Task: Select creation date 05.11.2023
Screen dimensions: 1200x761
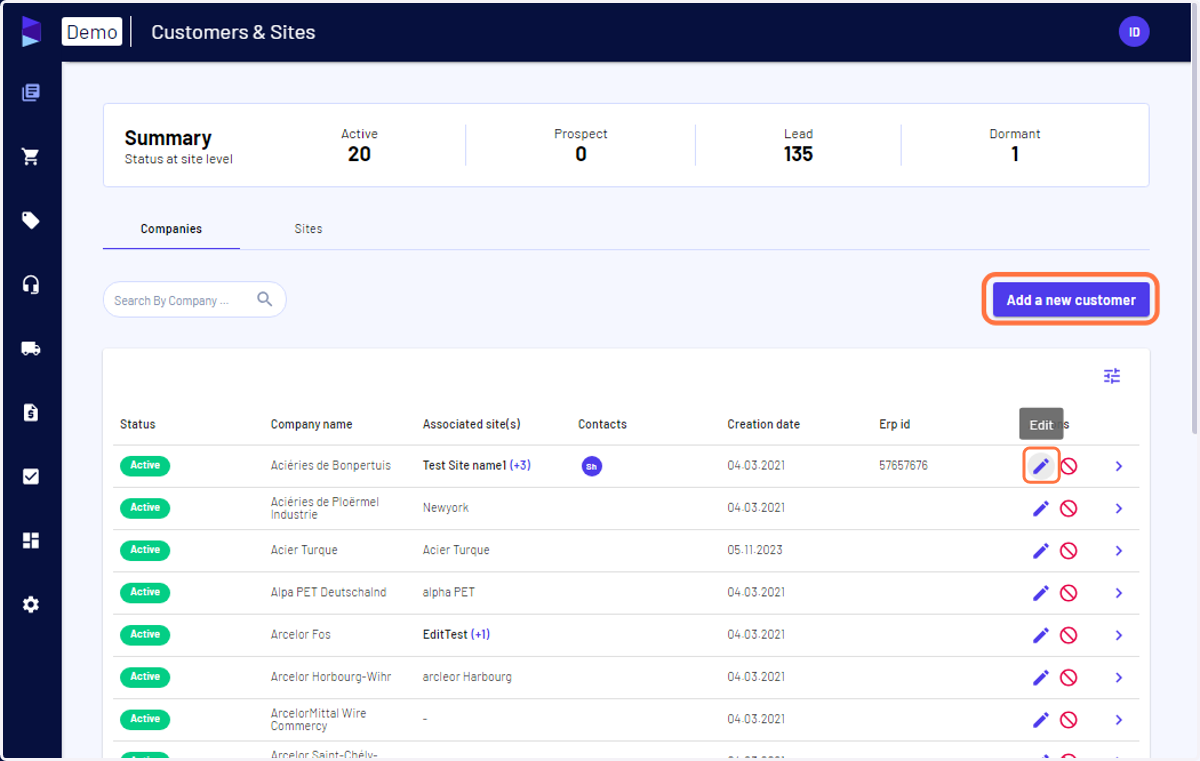Action: (755, 550)
